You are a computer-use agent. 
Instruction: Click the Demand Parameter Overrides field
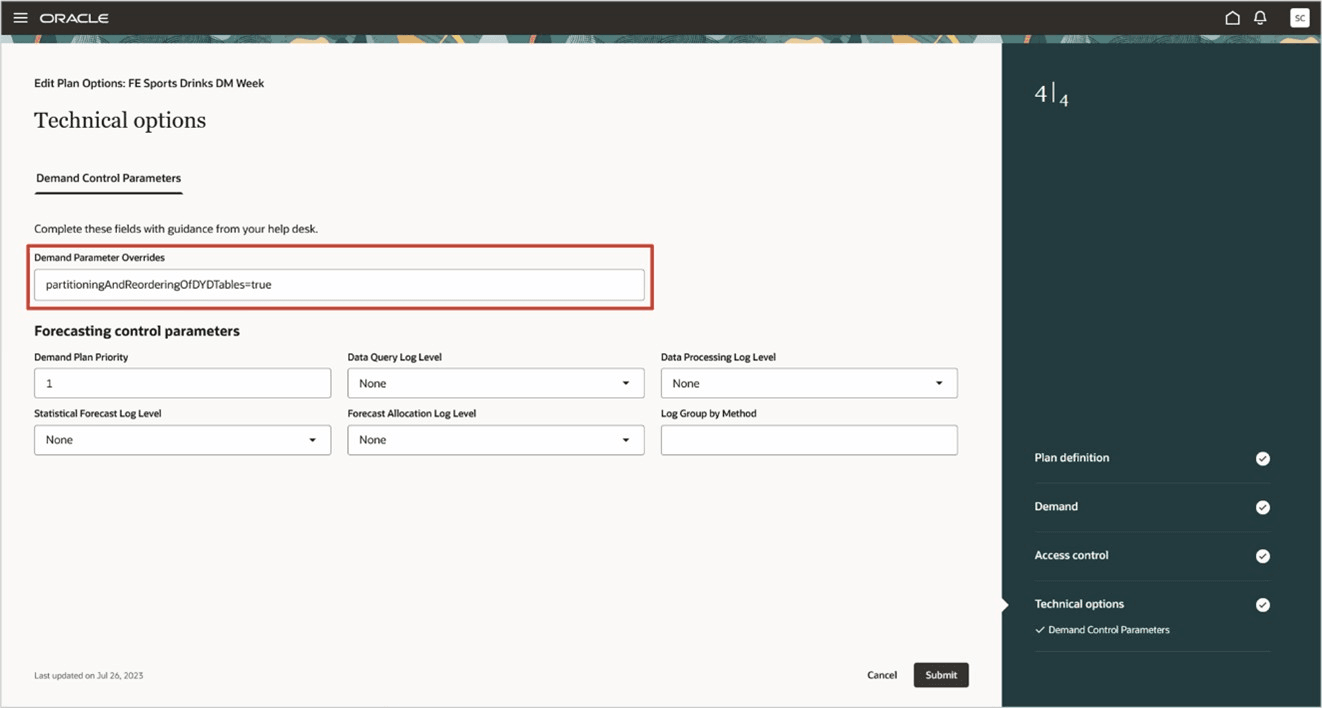tap(340, 284)
